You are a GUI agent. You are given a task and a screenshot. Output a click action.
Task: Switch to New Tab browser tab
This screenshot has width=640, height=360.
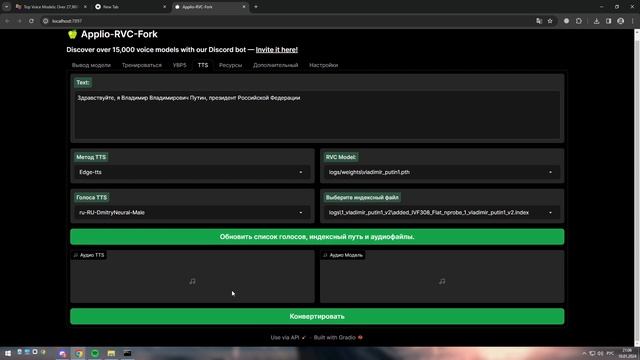131,7
